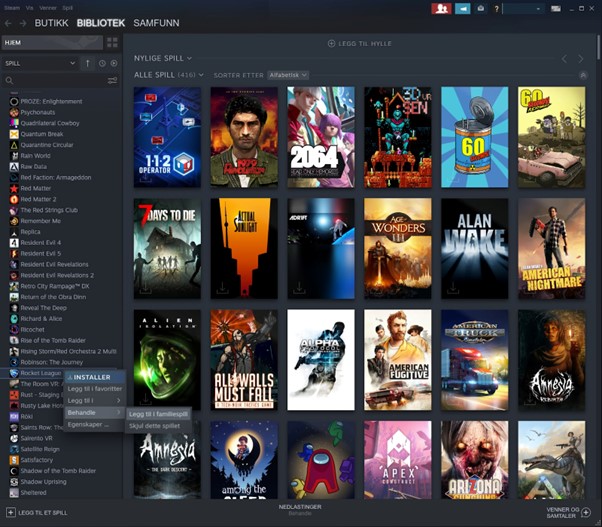This screenshot has width=602, height=527.
Task: Open the Venner menu in the menu bar
Action: click(48, 8)
